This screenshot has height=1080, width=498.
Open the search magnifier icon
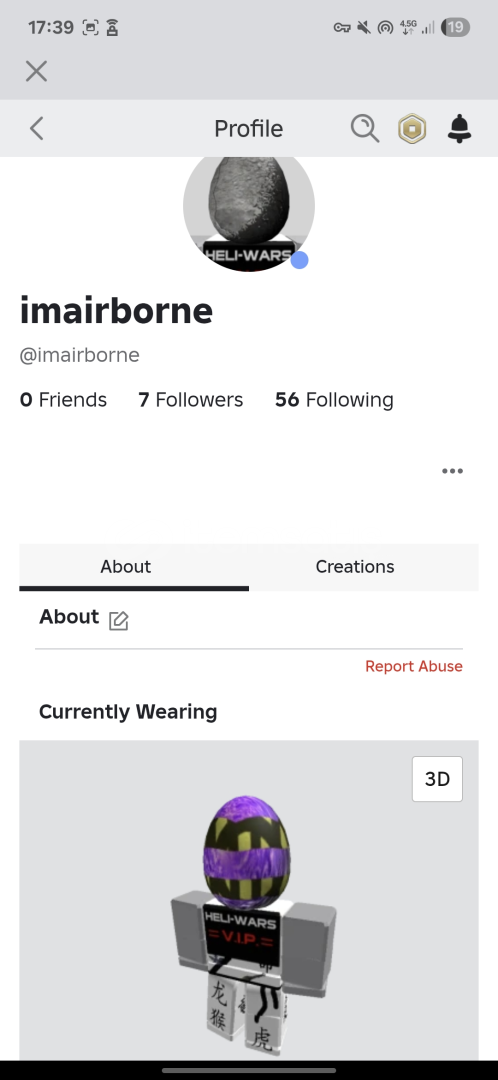pos(364,128)
